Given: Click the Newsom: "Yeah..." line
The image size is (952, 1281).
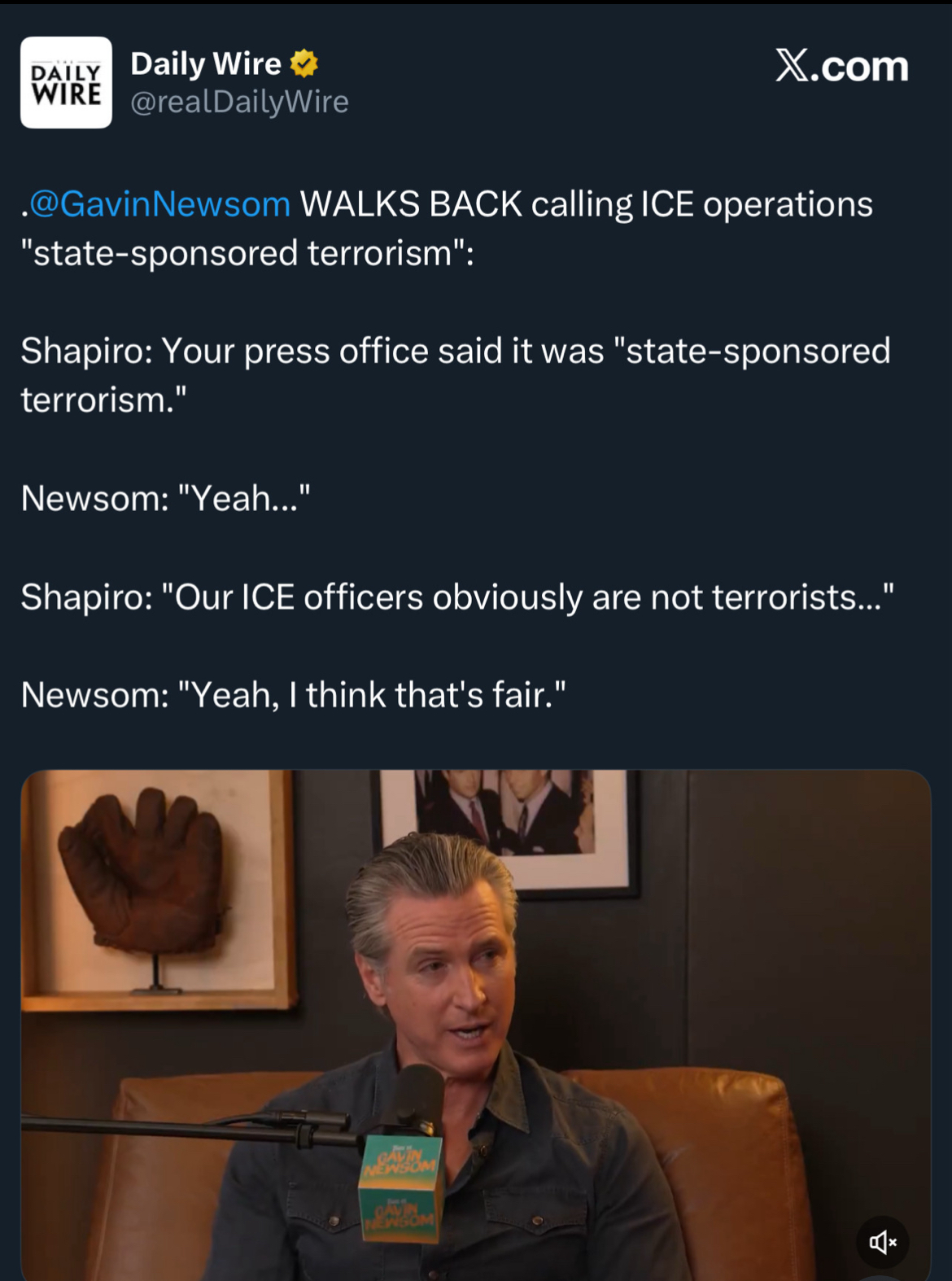Looking at the screenshot, I should tap(165, 498).
